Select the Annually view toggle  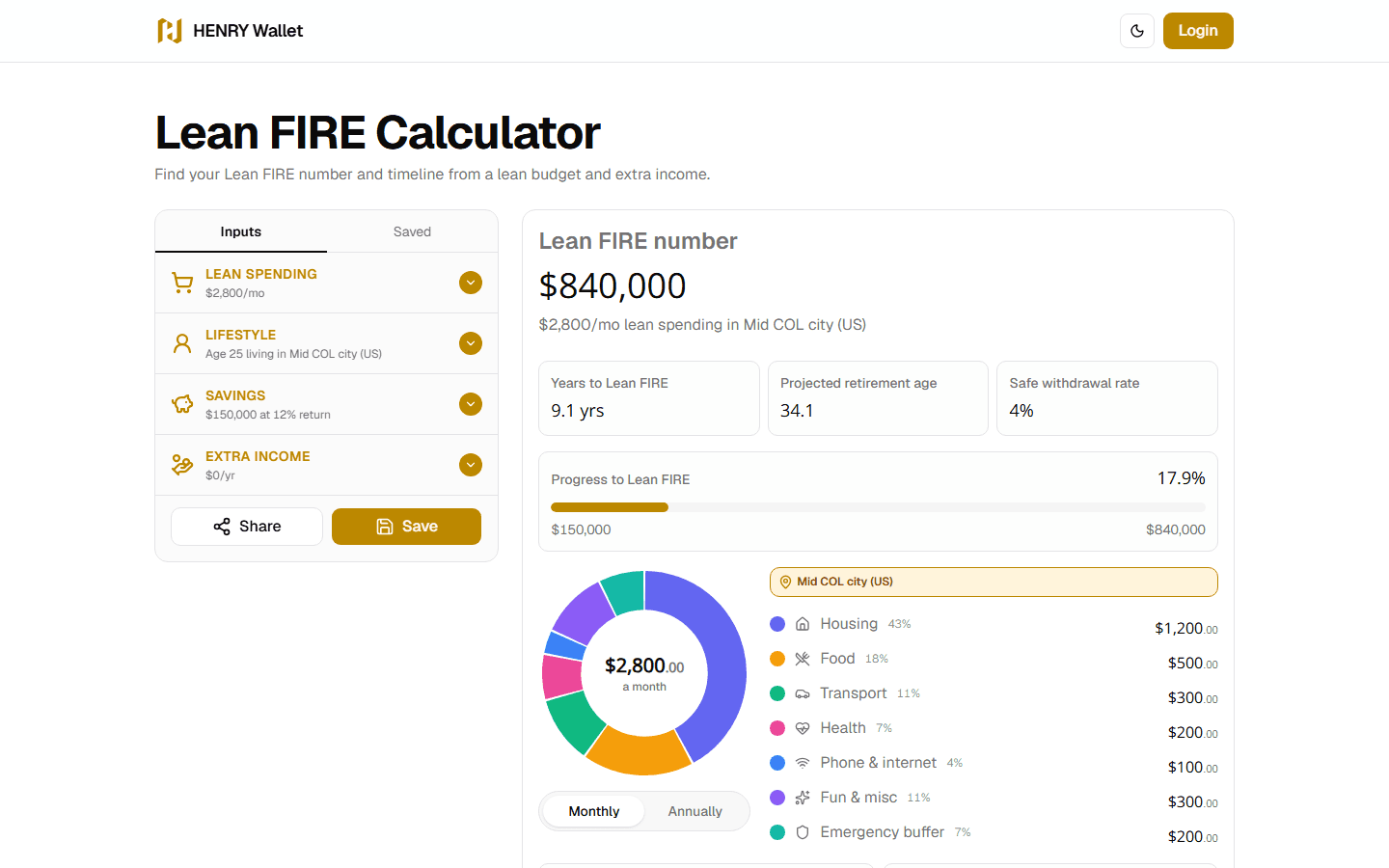694,811
